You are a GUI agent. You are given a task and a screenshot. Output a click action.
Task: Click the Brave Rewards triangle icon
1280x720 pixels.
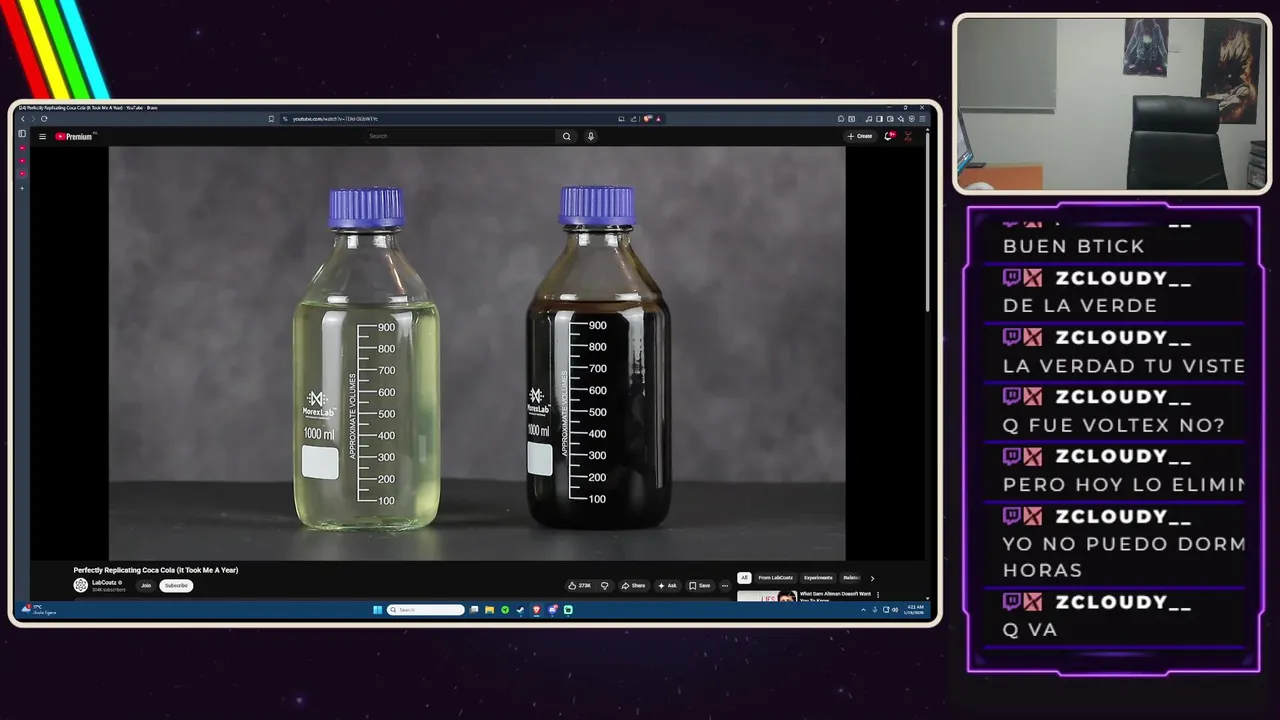[x=659, y=119]
